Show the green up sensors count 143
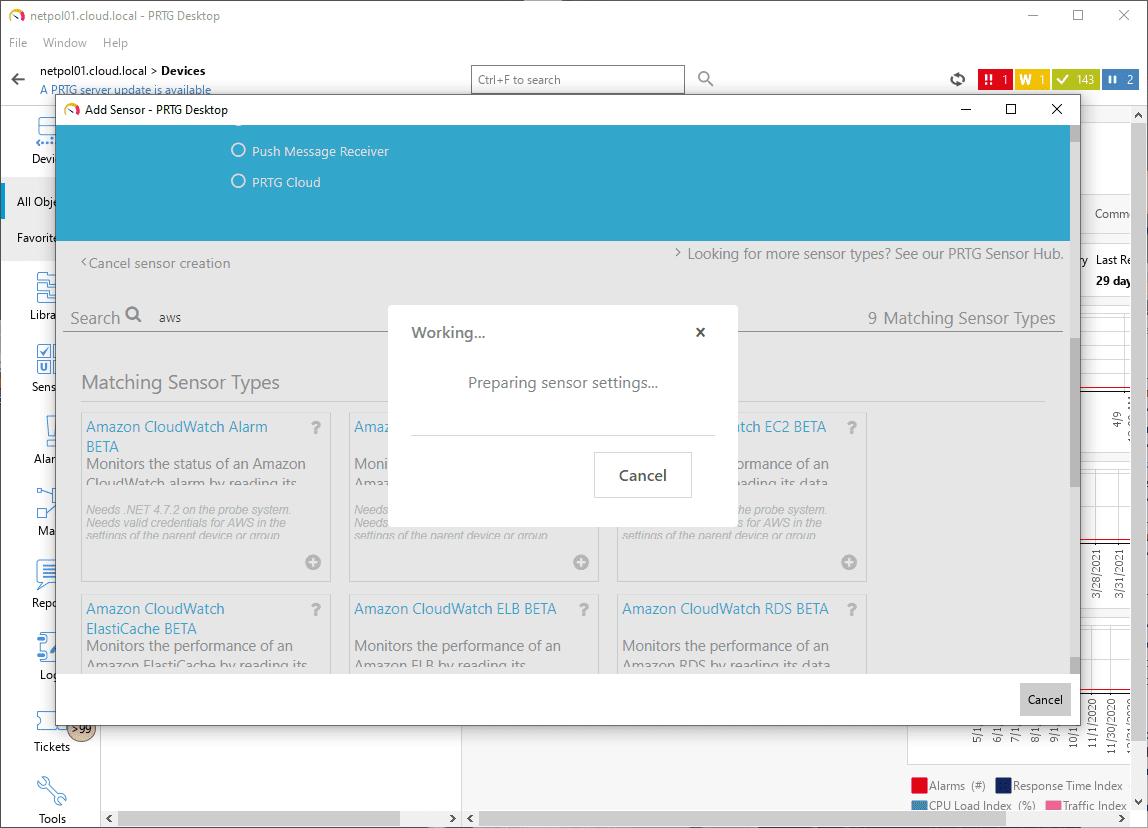Viewport: 1148px width, 828px height. [1075, 79]
